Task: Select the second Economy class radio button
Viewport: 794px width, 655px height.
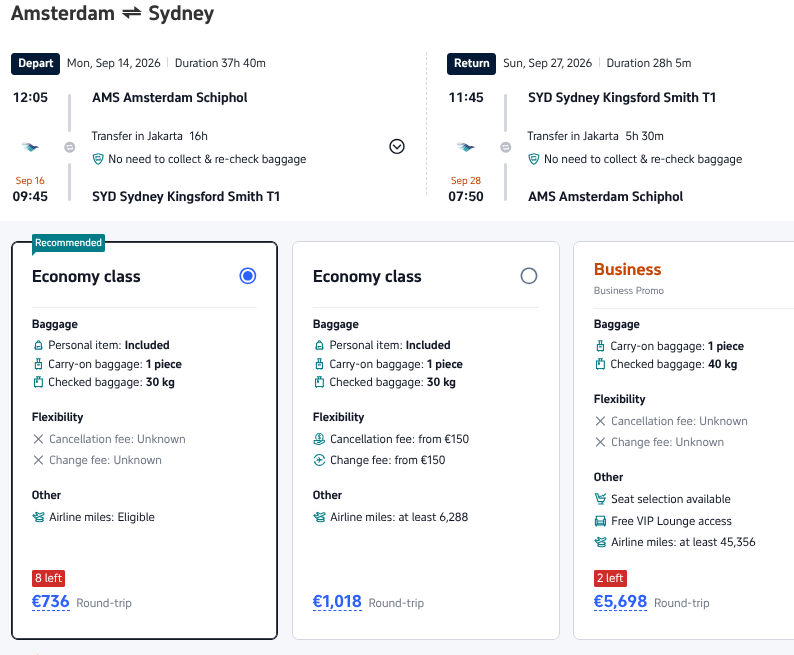Action: [x=529, y=276]
